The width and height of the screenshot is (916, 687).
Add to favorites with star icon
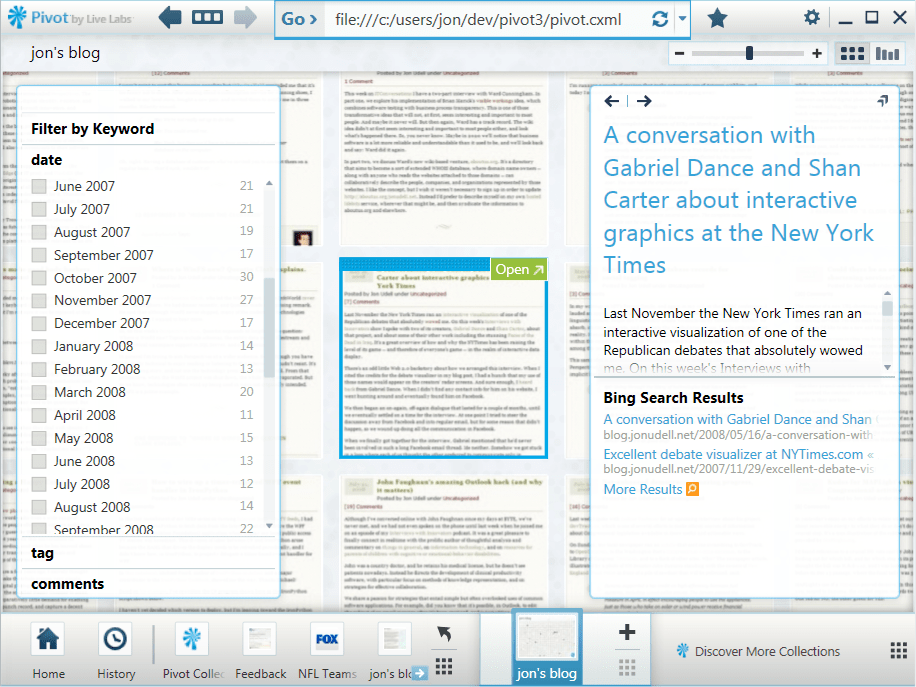click(x=717, y=19)
